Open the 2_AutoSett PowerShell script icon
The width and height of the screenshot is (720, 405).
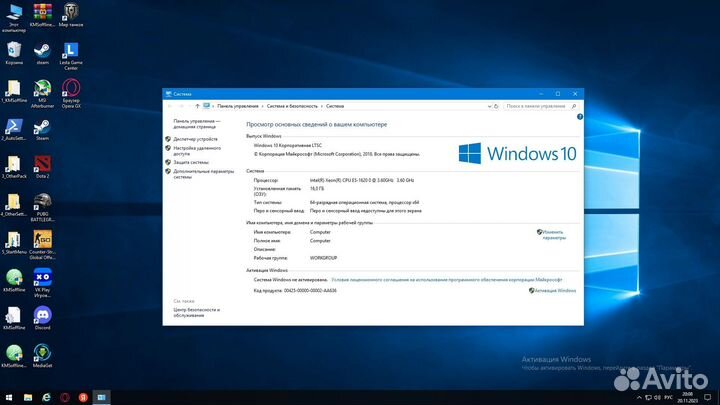click(x=14, y=129)
